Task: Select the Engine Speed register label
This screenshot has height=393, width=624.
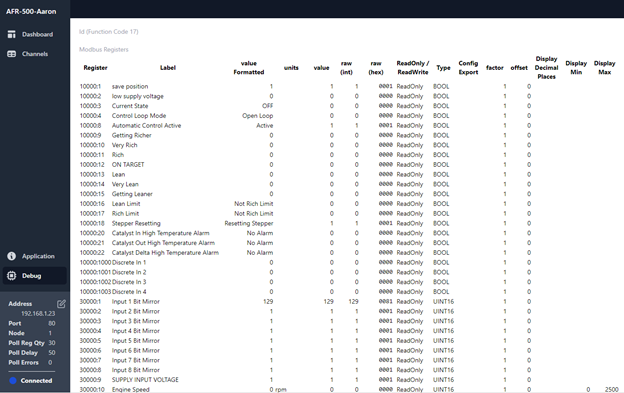Action: coord(131,389)
